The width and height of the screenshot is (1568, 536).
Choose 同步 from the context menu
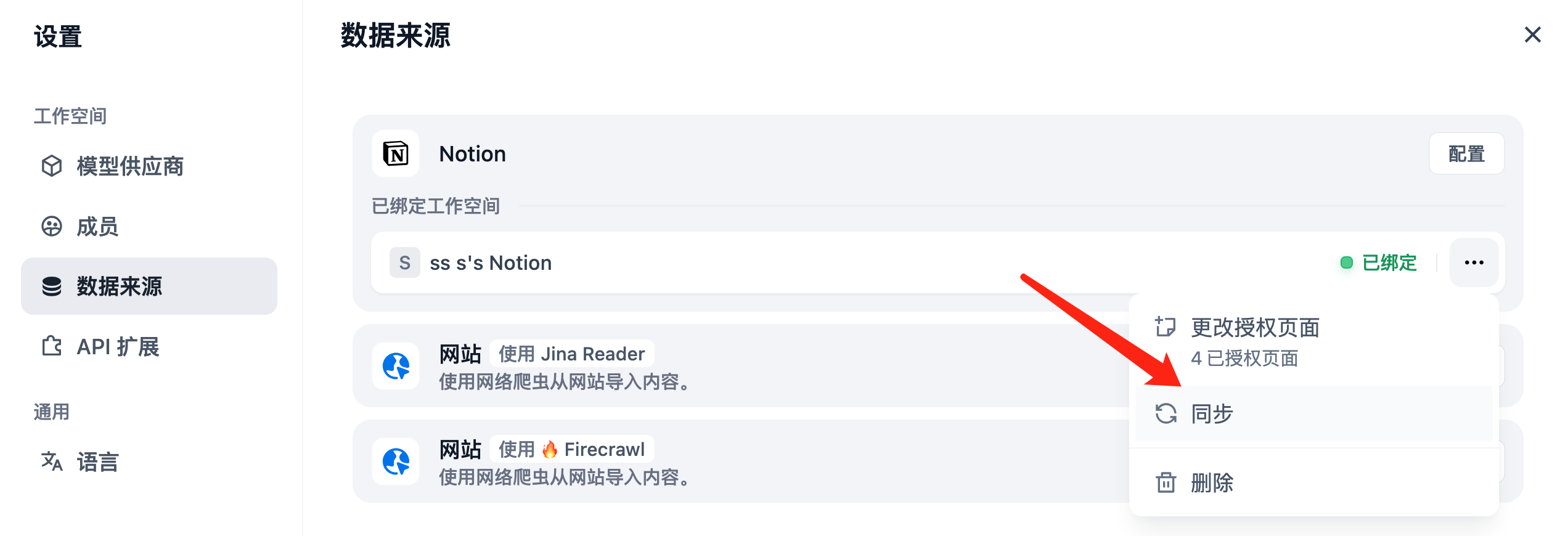(x=1314, y=413)
